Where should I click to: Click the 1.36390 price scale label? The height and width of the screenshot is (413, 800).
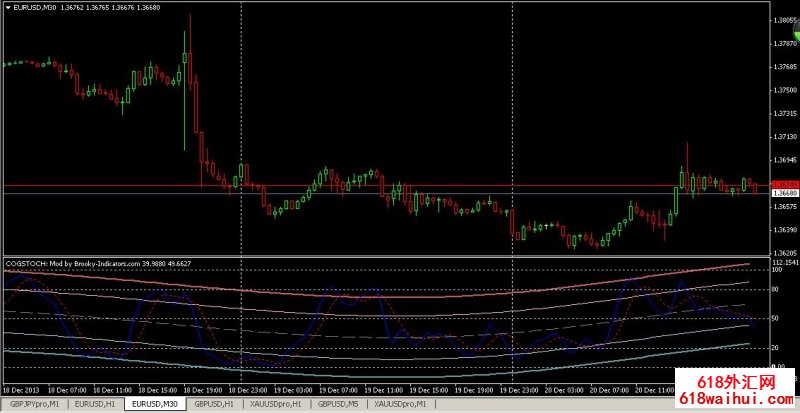click(785, 230)
